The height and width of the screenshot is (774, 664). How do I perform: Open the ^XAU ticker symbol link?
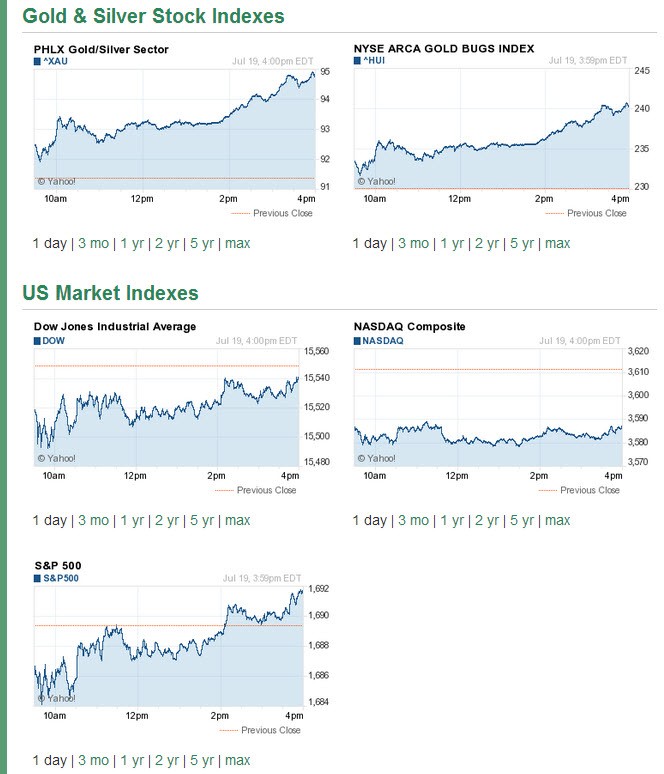tap(56, 62)
